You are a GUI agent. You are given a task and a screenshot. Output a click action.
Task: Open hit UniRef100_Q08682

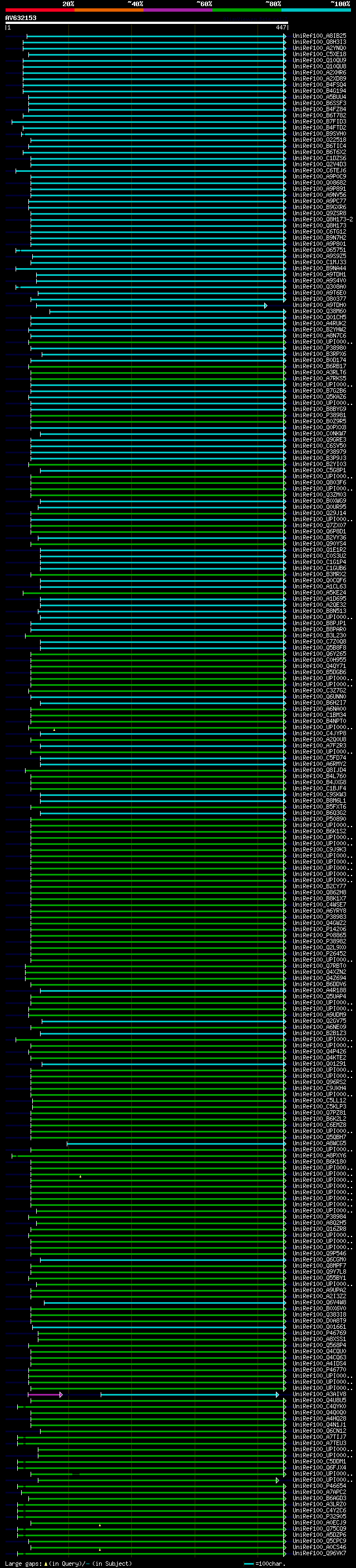[x=319, y=182]
